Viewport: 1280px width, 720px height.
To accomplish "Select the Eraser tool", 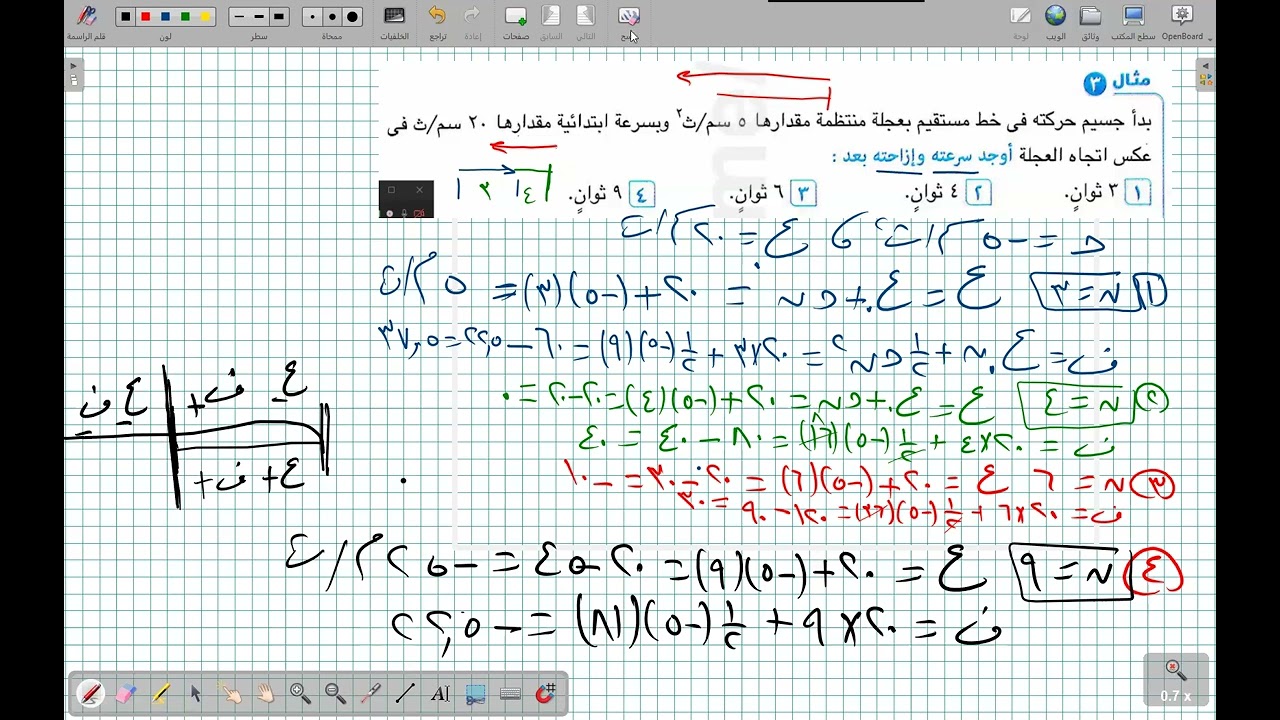I will coord(125,693).
